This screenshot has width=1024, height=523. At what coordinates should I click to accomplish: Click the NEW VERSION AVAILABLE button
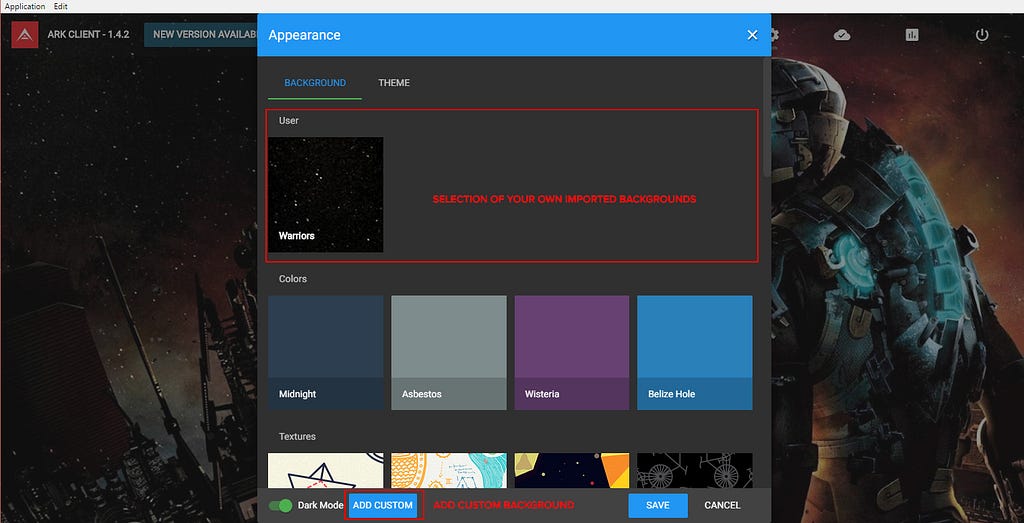click(200, 35)
